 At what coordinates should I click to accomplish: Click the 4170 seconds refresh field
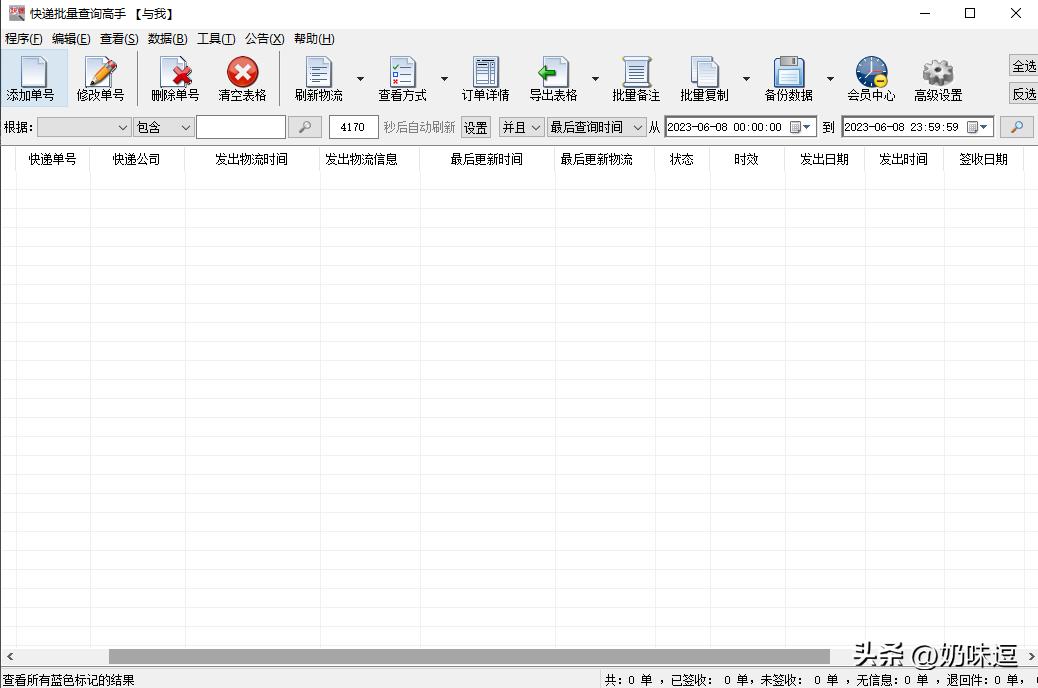[x=354, y=127]
